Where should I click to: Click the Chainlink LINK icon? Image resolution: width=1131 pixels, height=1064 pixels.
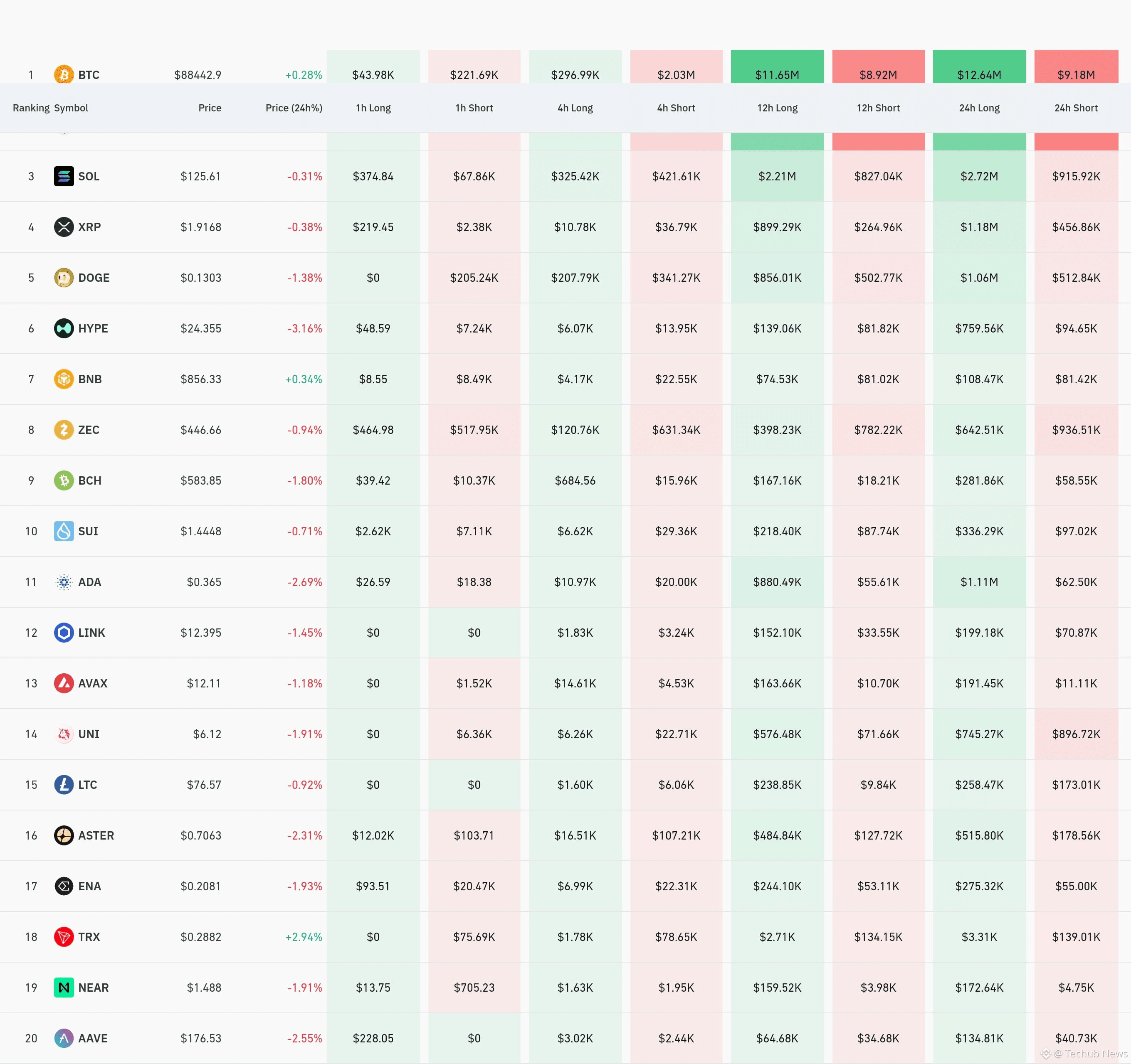coord(64,632)
